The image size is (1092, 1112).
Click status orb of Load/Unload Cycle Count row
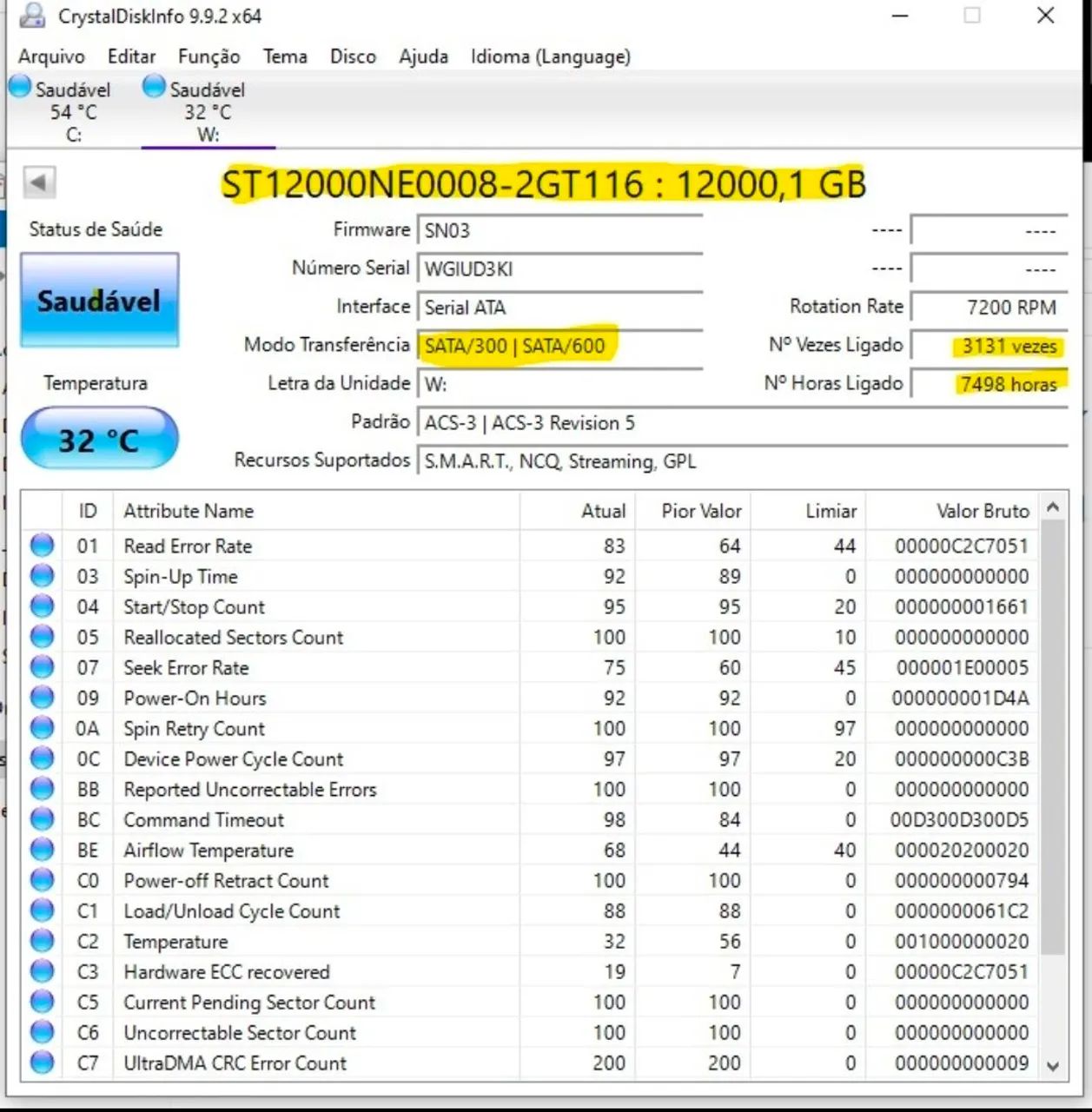[x=42, y=910]
